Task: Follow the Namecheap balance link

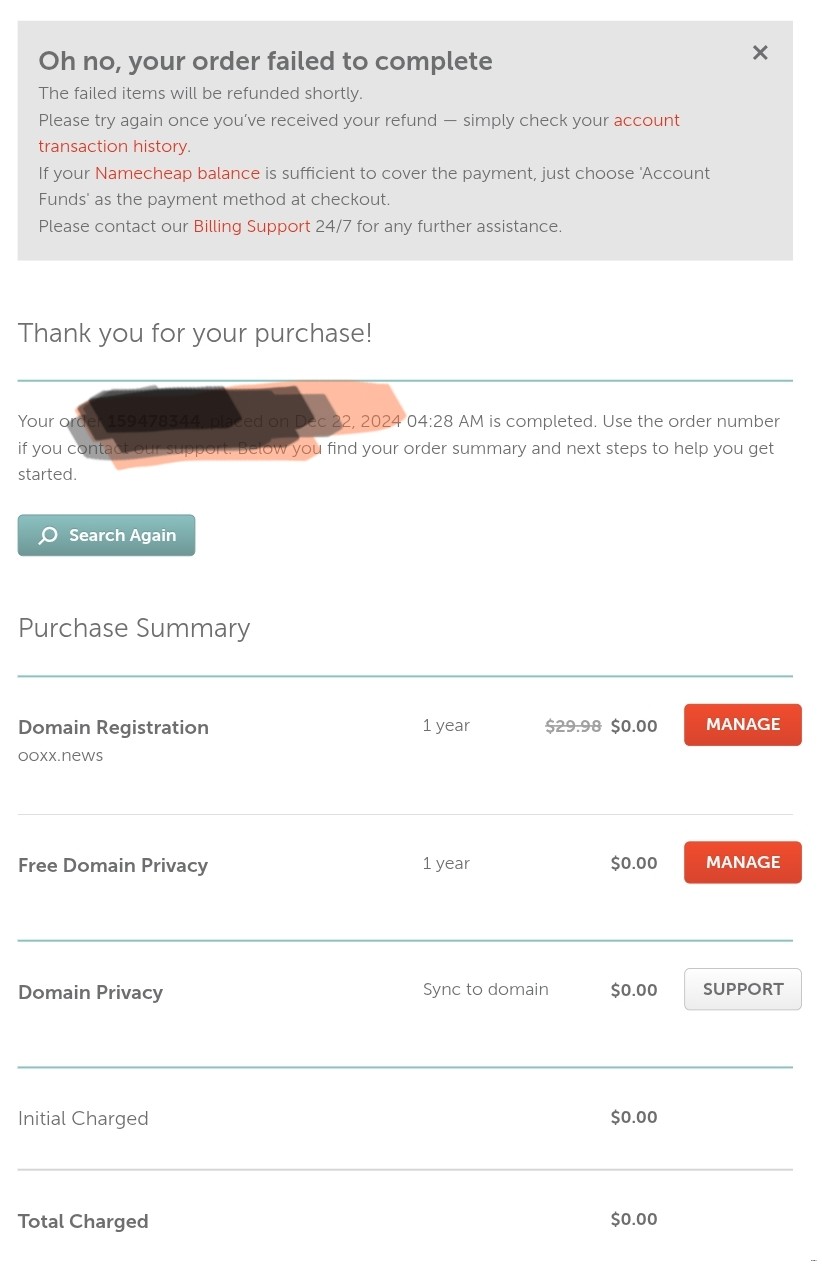Action: point(177,174)
